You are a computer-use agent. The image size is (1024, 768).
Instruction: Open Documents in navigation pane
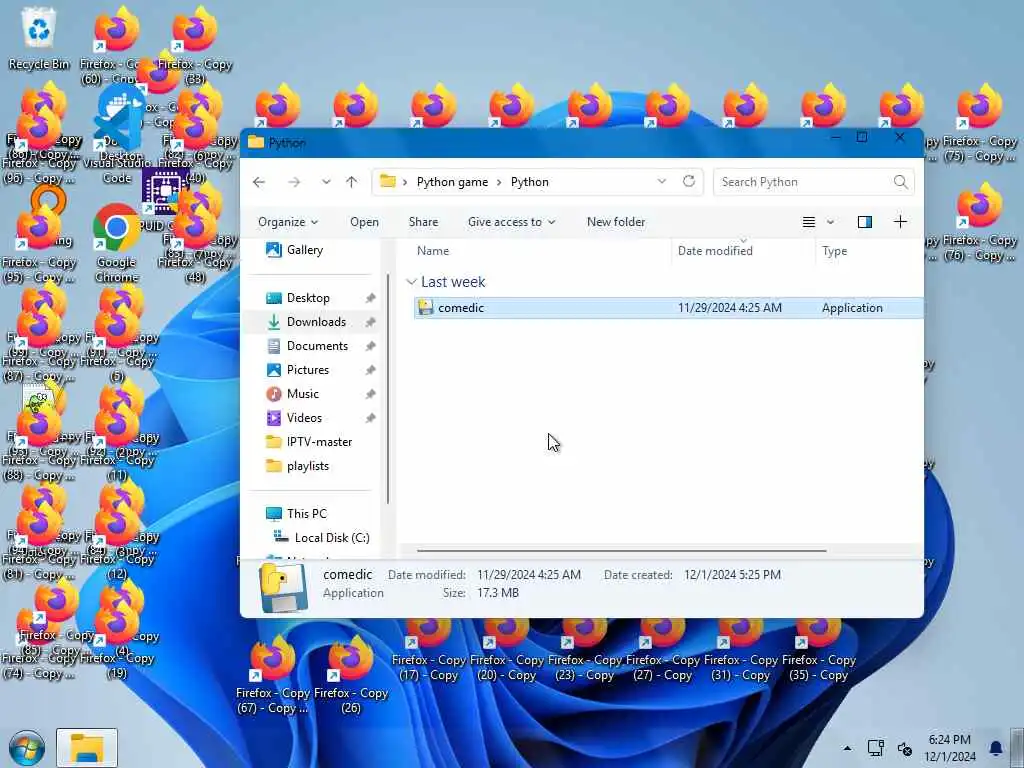tap(317, 346)
